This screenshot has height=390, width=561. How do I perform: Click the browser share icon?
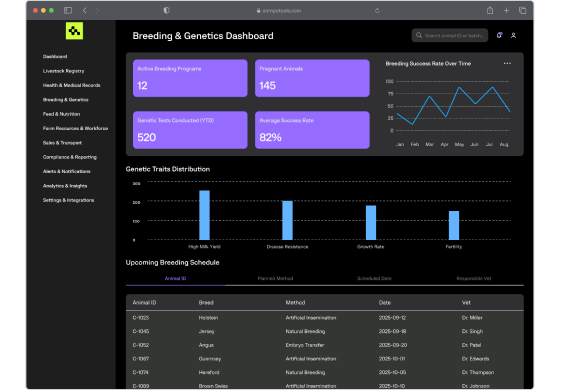490,10
